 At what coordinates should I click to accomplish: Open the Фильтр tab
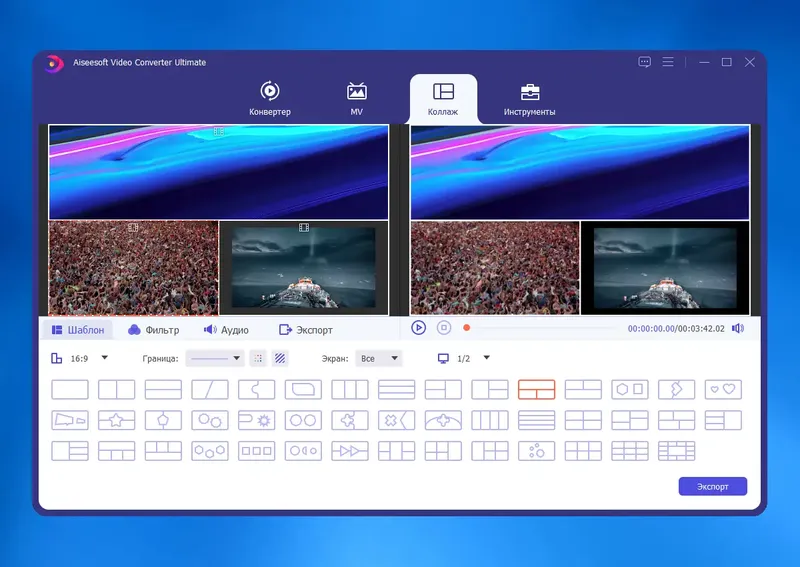point(154,330)
